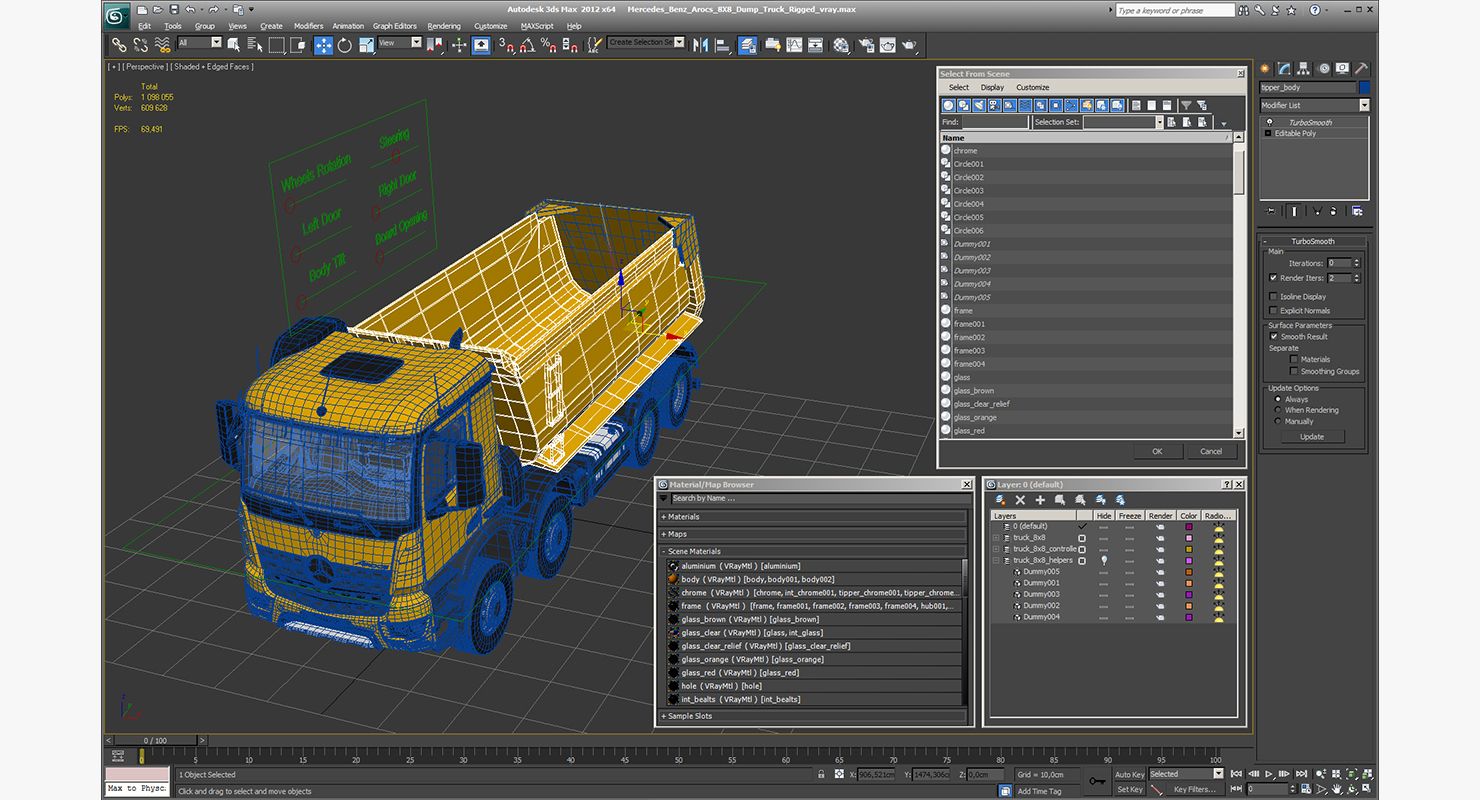Toggle Smooth Result checkbox

[1273, 336]
